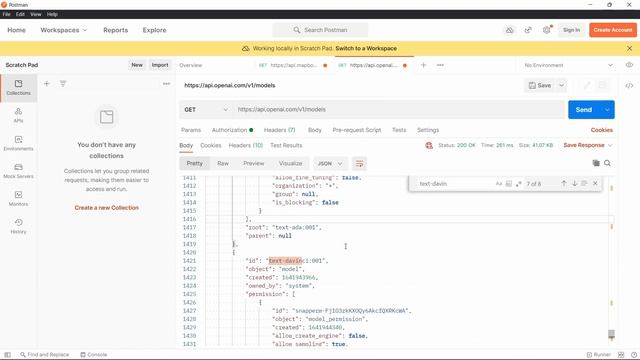Switch to the Headers (7) request tab
The image size is (640, 360).
pos(280,130)
